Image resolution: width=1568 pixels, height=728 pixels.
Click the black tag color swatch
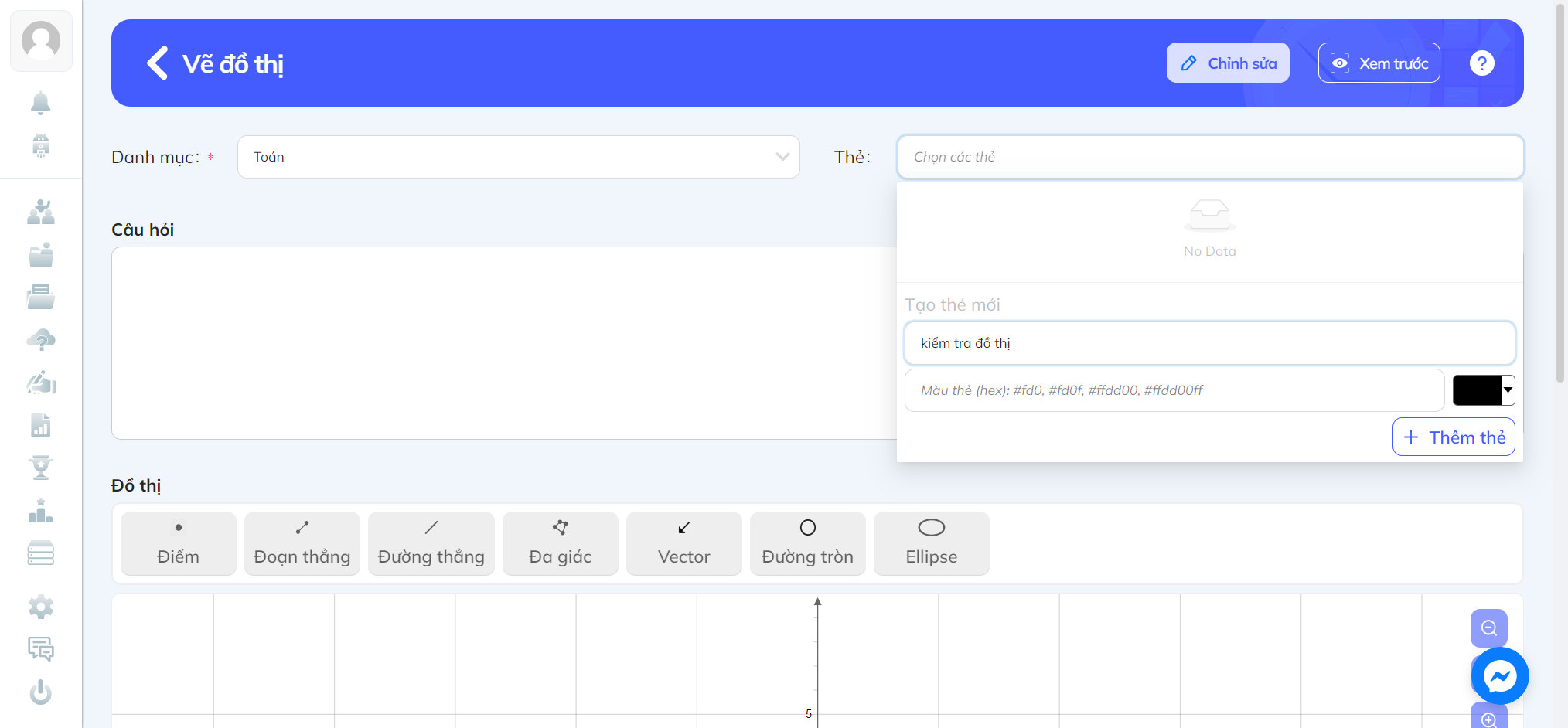(1477, 390)
